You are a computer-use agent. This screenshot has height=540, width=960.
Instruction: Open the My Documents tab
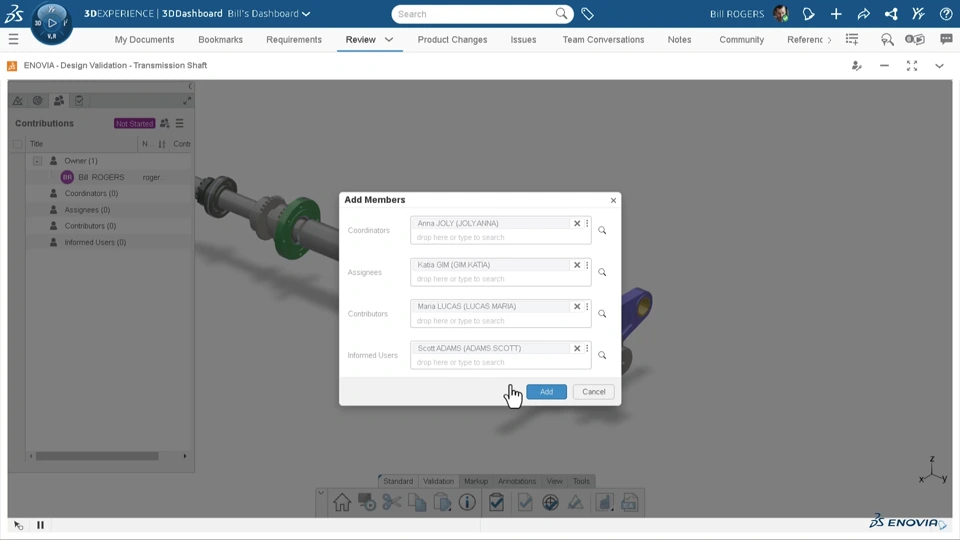(x=144, y=40)
